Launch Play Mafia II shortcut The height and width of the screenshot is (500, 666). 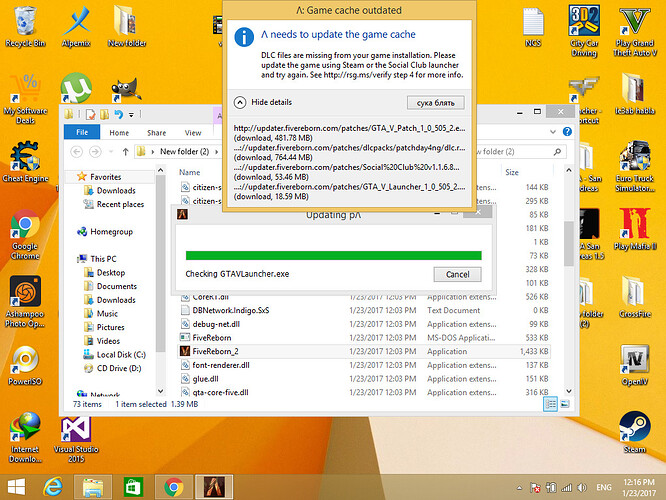pos(635,229)
